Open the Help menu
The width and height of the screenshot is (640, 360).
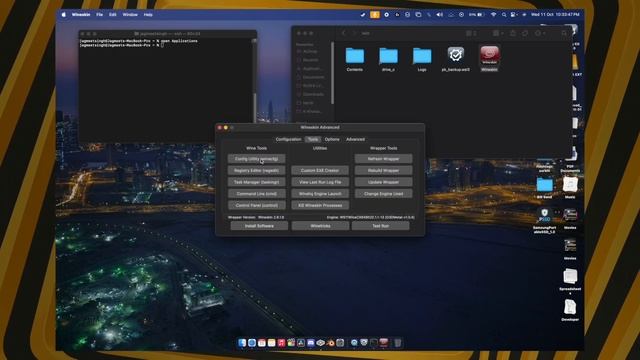pyautogui.click(x=148, y=14)
